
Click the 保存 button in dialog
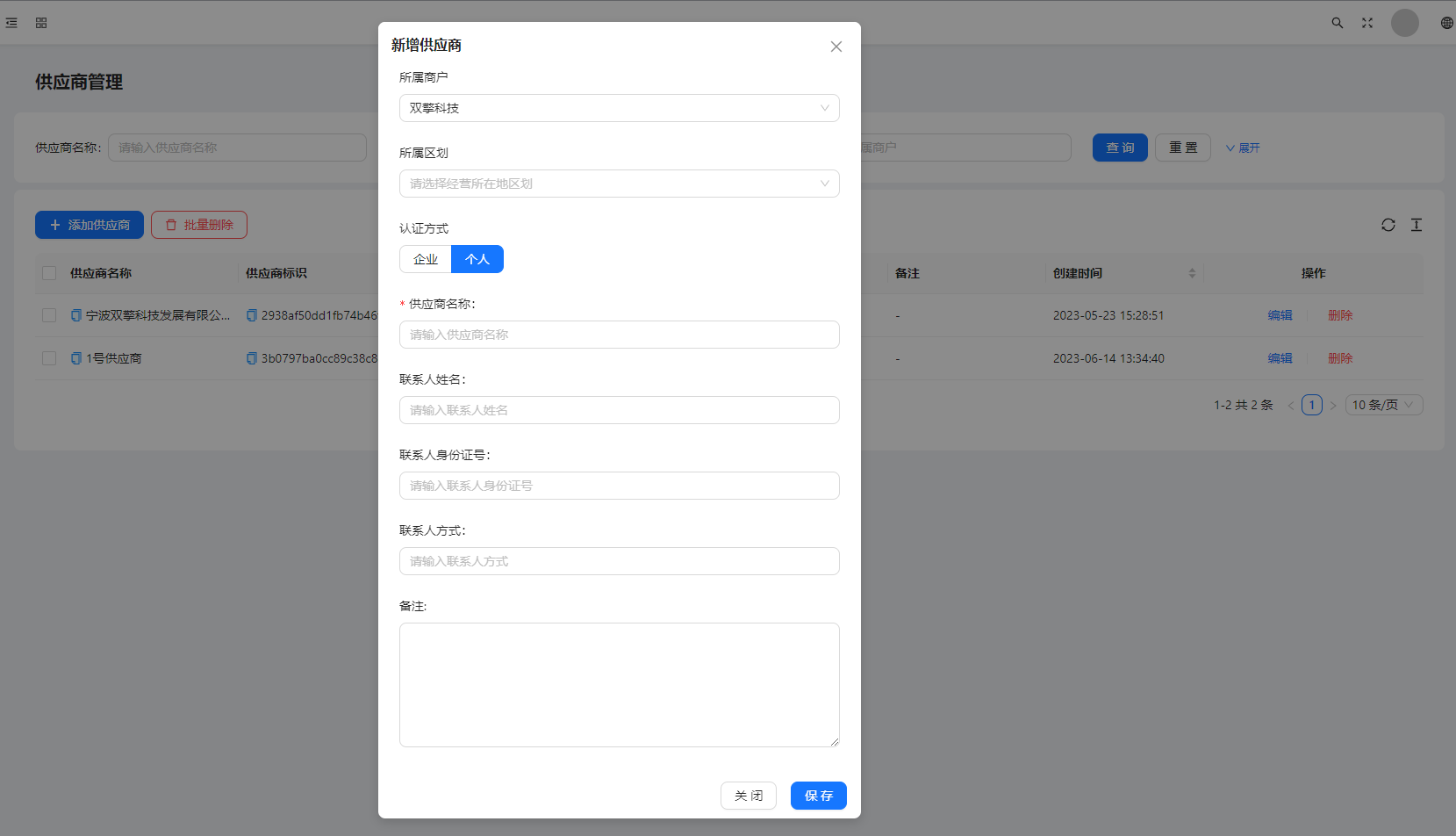(819, 796)
